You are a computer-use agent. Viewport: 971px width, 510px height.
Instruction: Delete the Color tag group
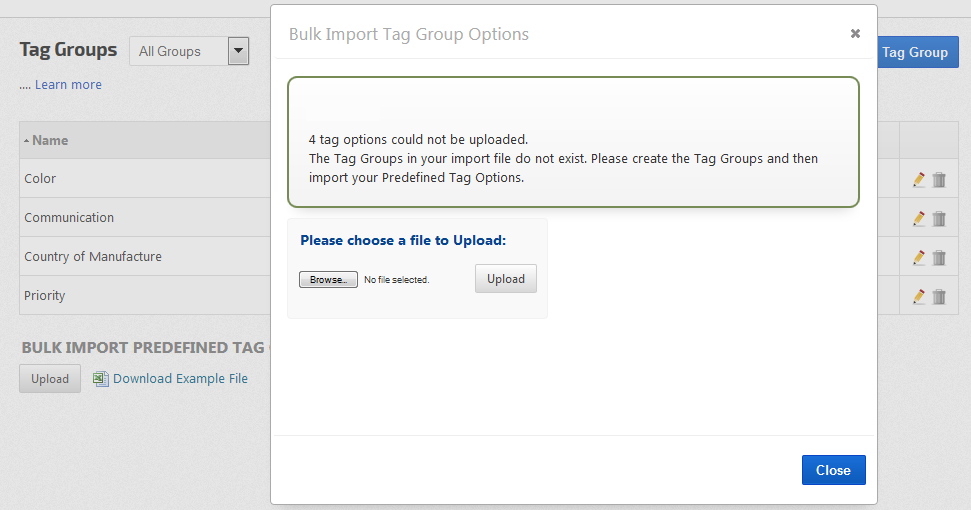click(939, 180)
